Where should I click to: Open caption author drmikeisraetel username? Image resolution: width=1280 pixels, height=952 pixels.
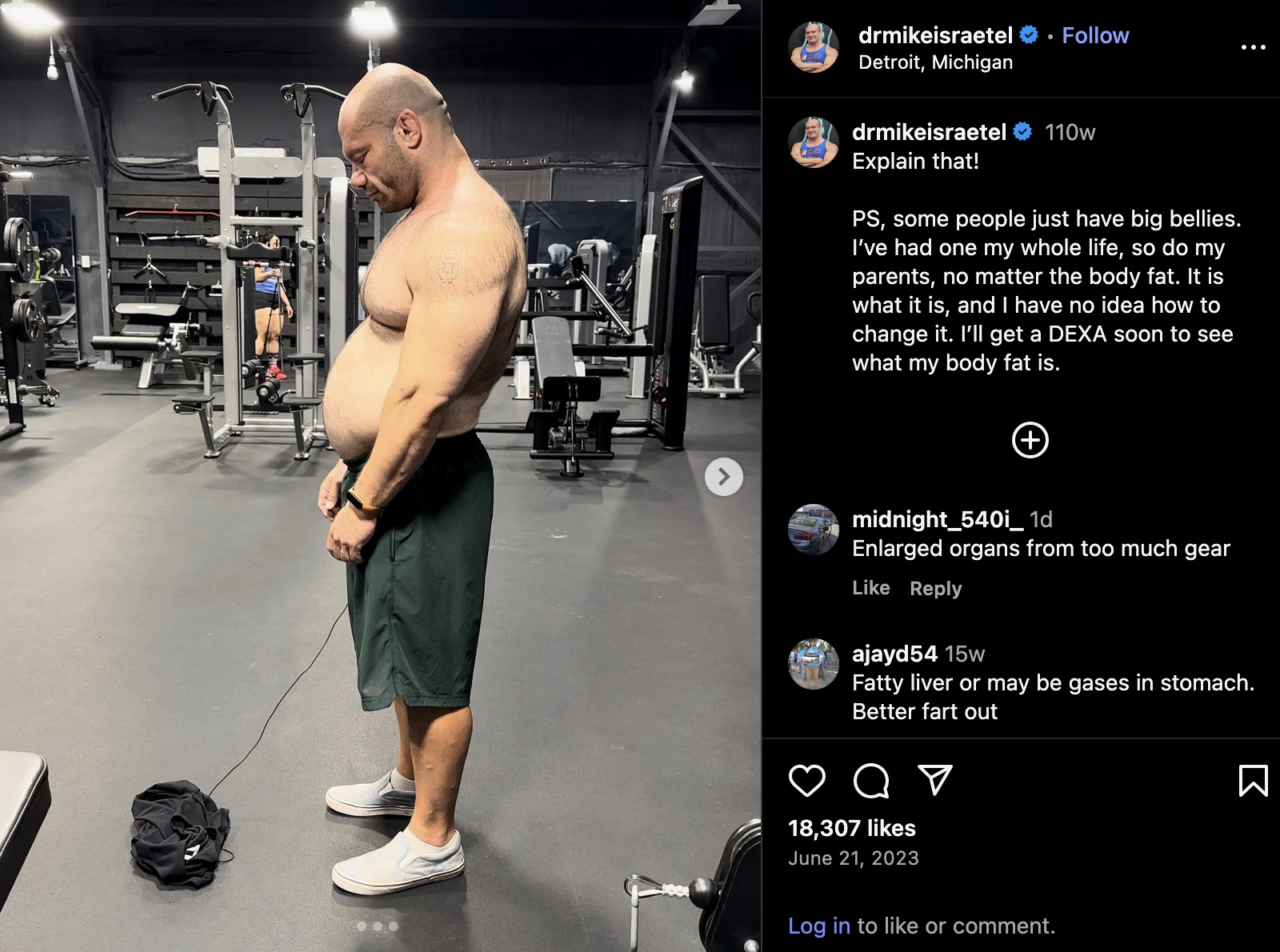pyautogui.click(x=929, y=132)
